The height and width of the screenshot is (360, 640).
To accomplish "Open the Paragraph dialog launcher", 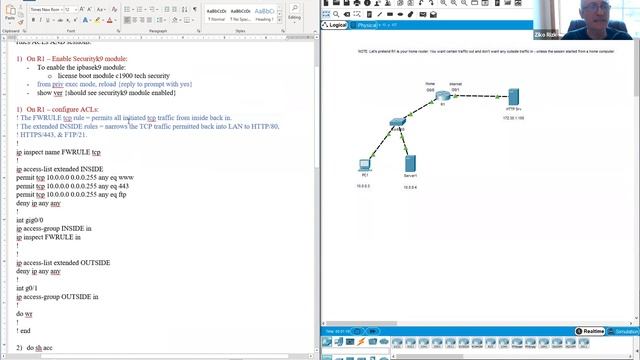I will (x=198, y=31).
